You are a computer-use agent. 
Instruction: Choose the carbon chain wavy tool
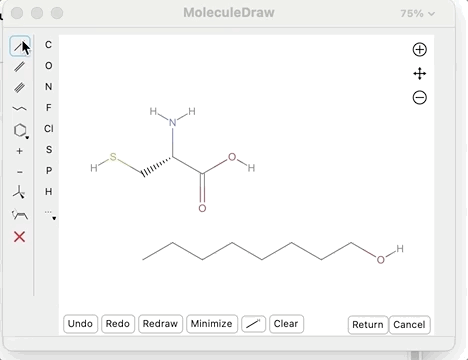tap(20, 109)
